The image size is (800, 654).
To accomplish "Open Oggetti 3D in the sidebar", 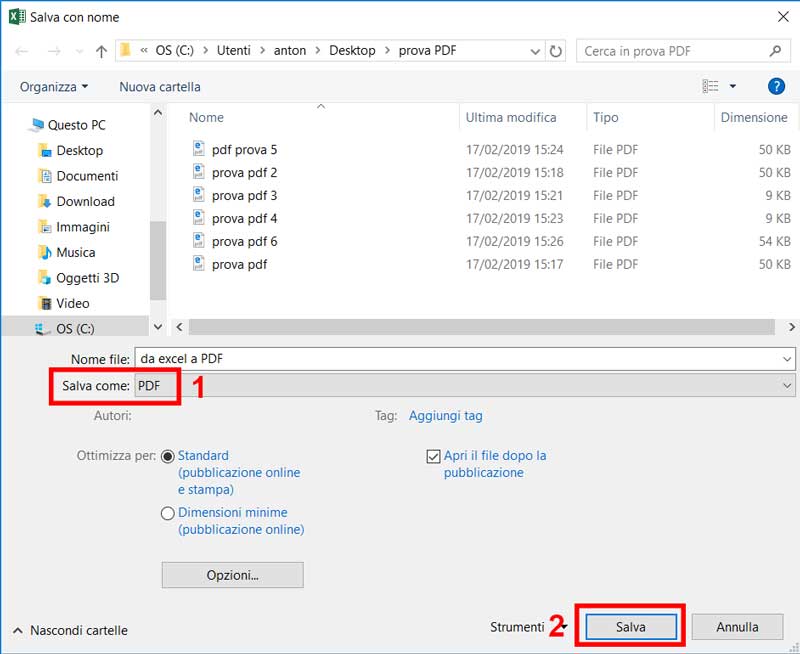I will tap(87, 278).
